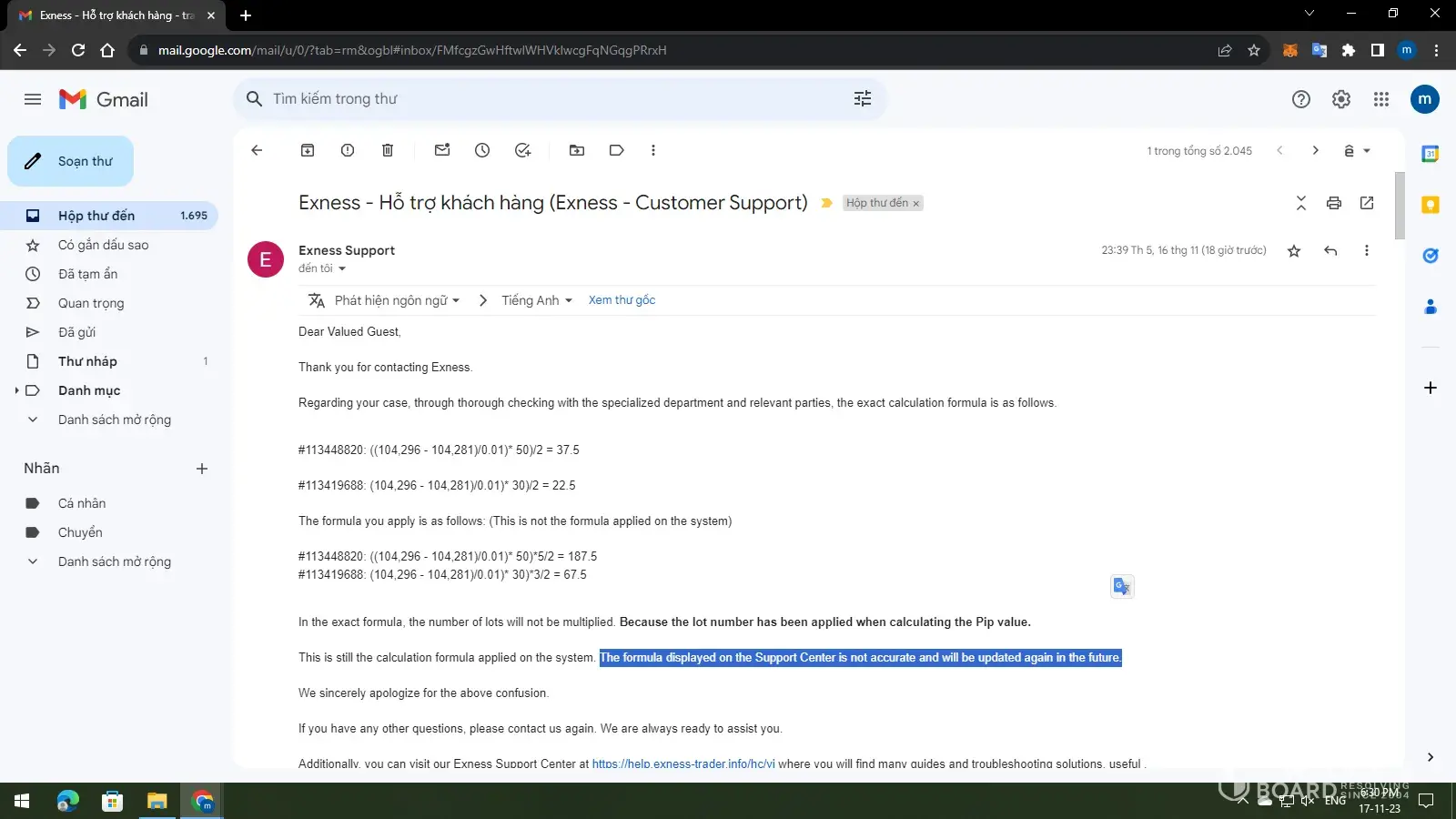Report this email as spam
The width and height of the screenshot is (1456, 819).
point(348,150)
